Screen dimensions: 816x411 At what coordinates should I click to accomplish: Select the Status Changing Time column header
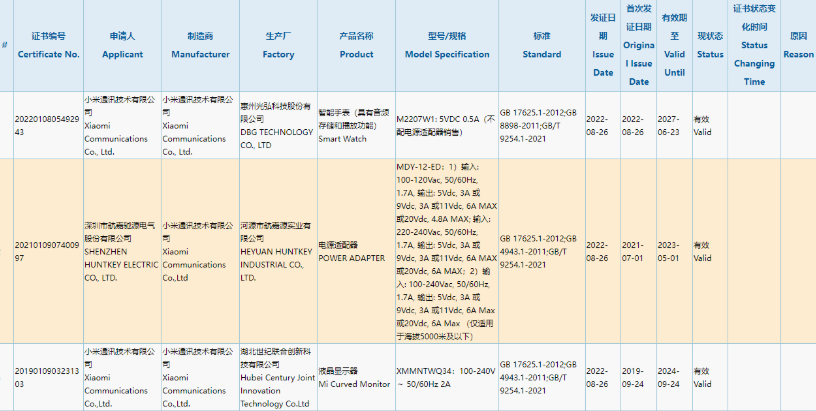[x=754, y=45]
